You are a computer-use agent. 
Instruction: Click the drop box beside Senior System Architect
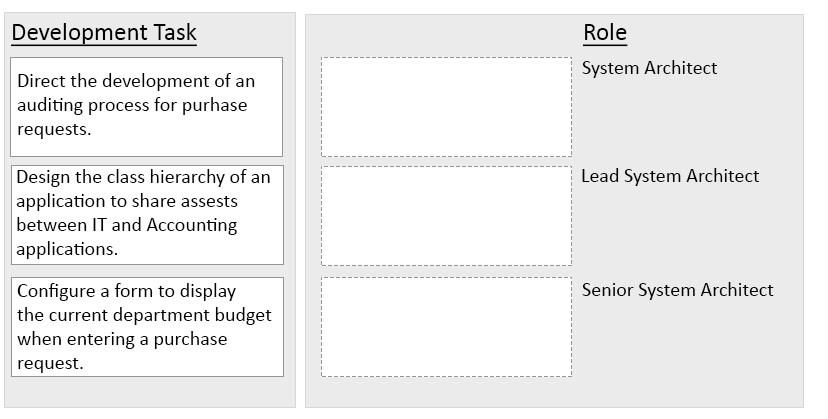[x=446, y=327]
